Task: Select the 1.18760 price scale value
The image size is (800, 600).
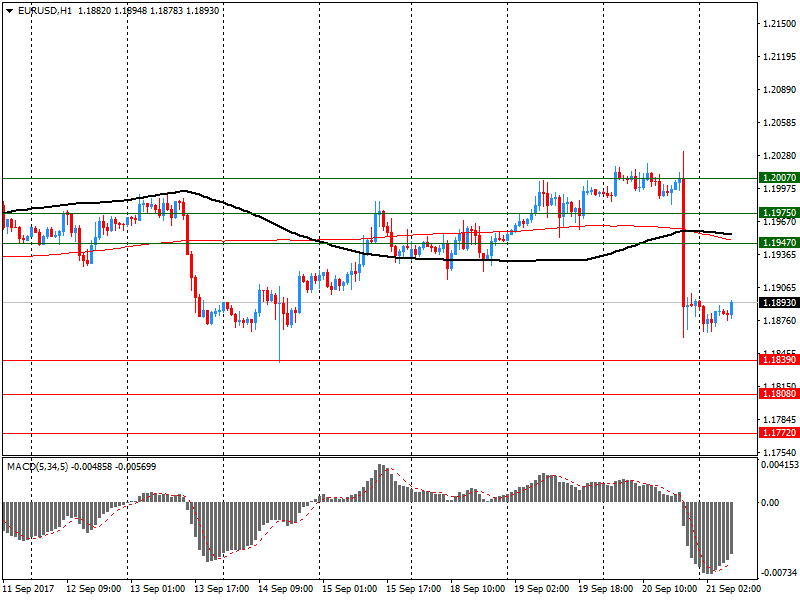Action: point(779,320)
